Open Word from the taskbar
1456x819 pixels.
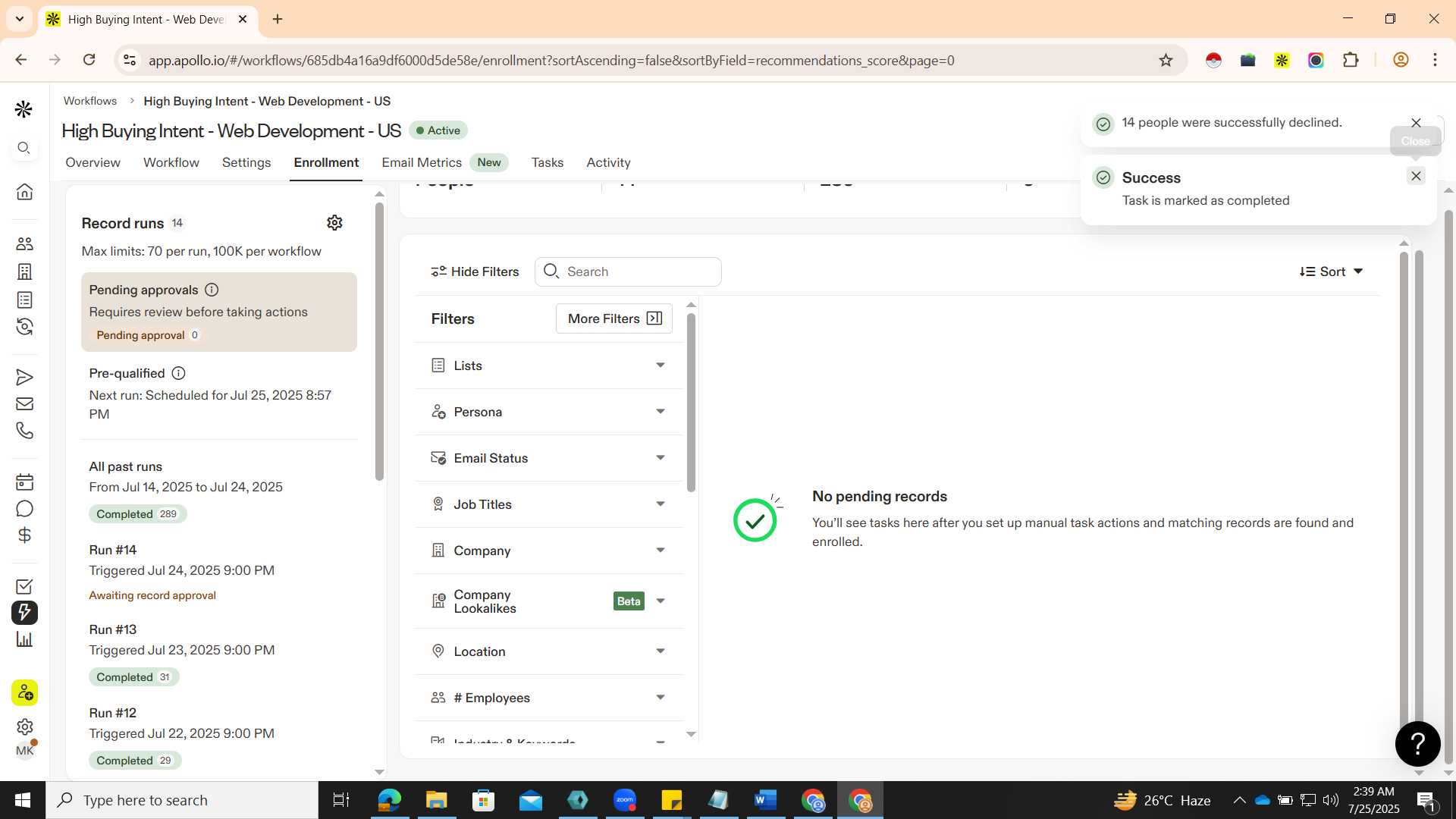click(x=765, y=800)
